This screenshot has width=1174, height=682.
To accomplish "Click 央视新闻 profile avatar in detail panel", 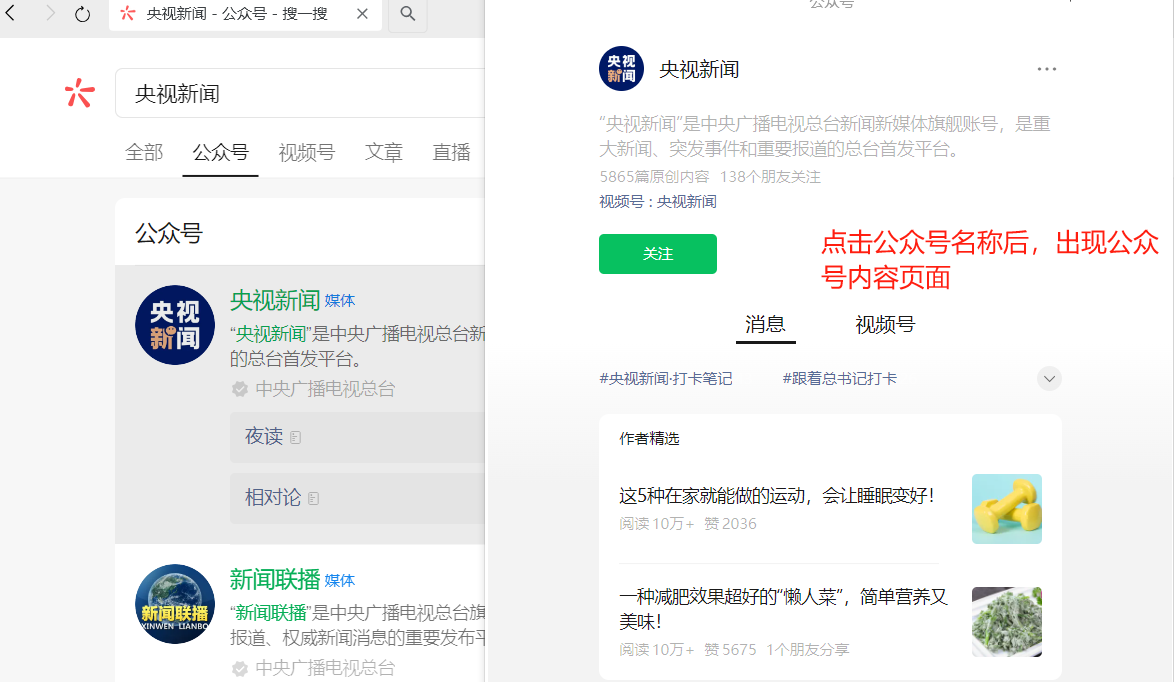I will tap(621, 68).
